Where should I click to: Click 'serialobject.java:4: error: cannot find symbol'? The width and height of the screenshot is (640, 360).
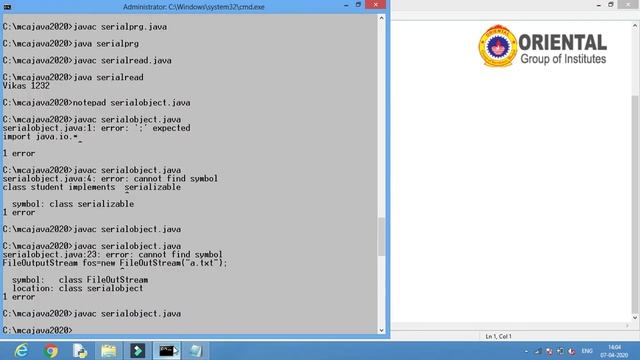click(110, 179)
